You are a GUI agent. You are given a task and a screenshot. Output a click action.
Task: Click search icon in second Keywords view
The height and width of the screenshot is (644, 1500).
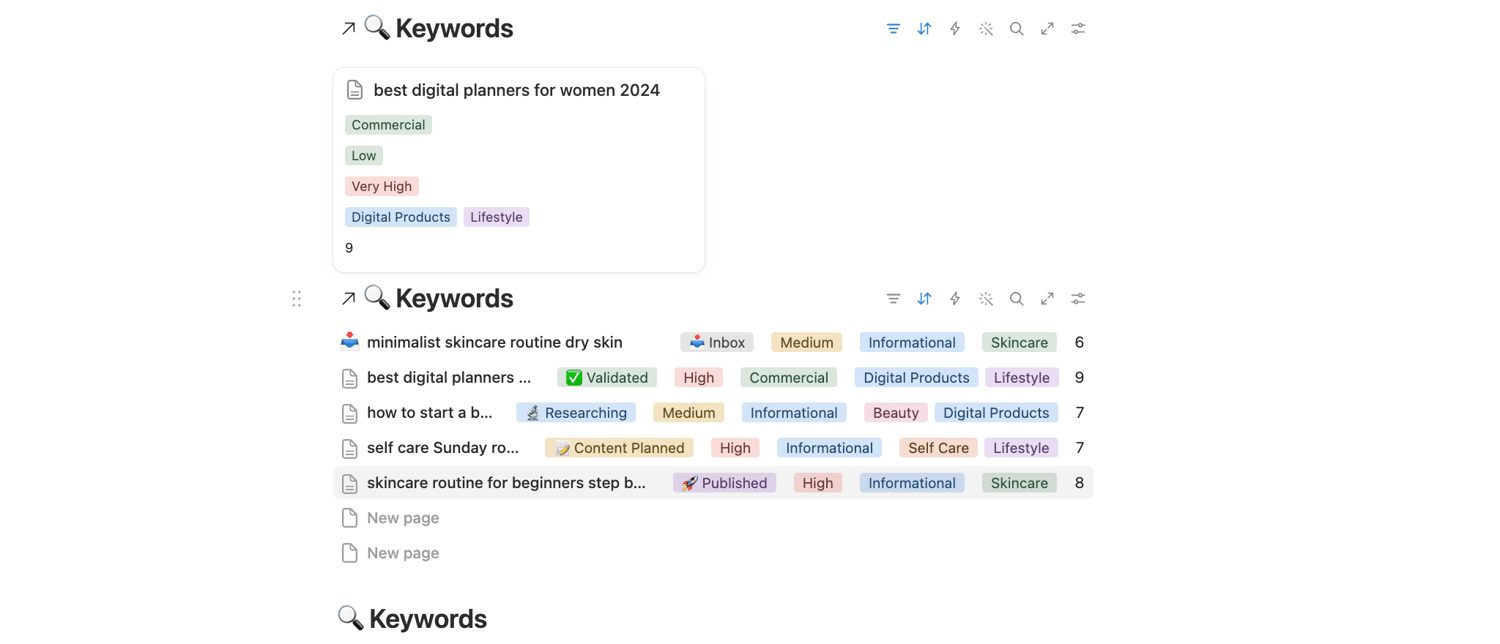coord(1016,299)
